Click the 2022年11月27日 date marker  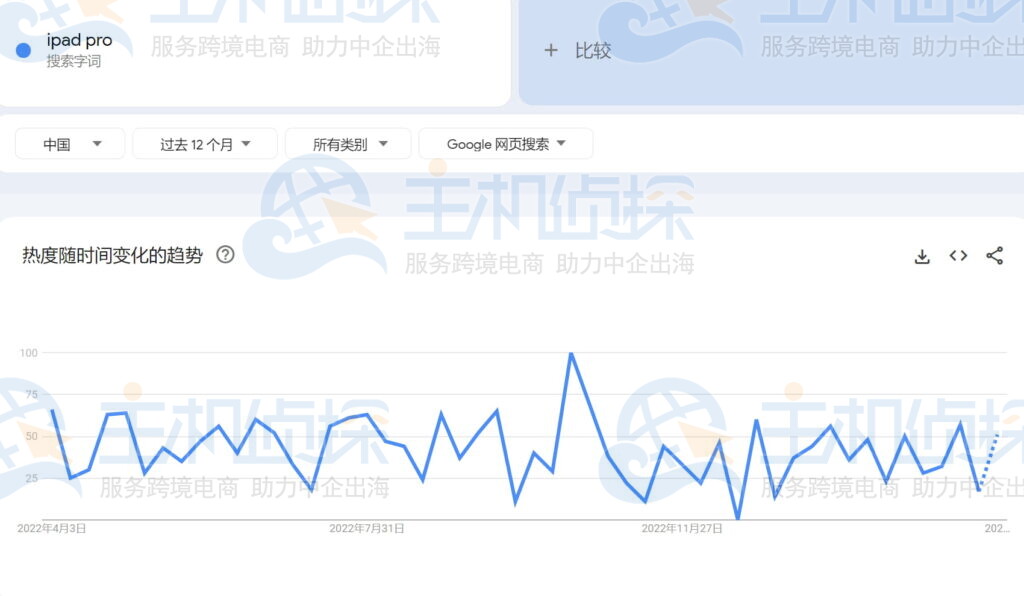(680, 527)
